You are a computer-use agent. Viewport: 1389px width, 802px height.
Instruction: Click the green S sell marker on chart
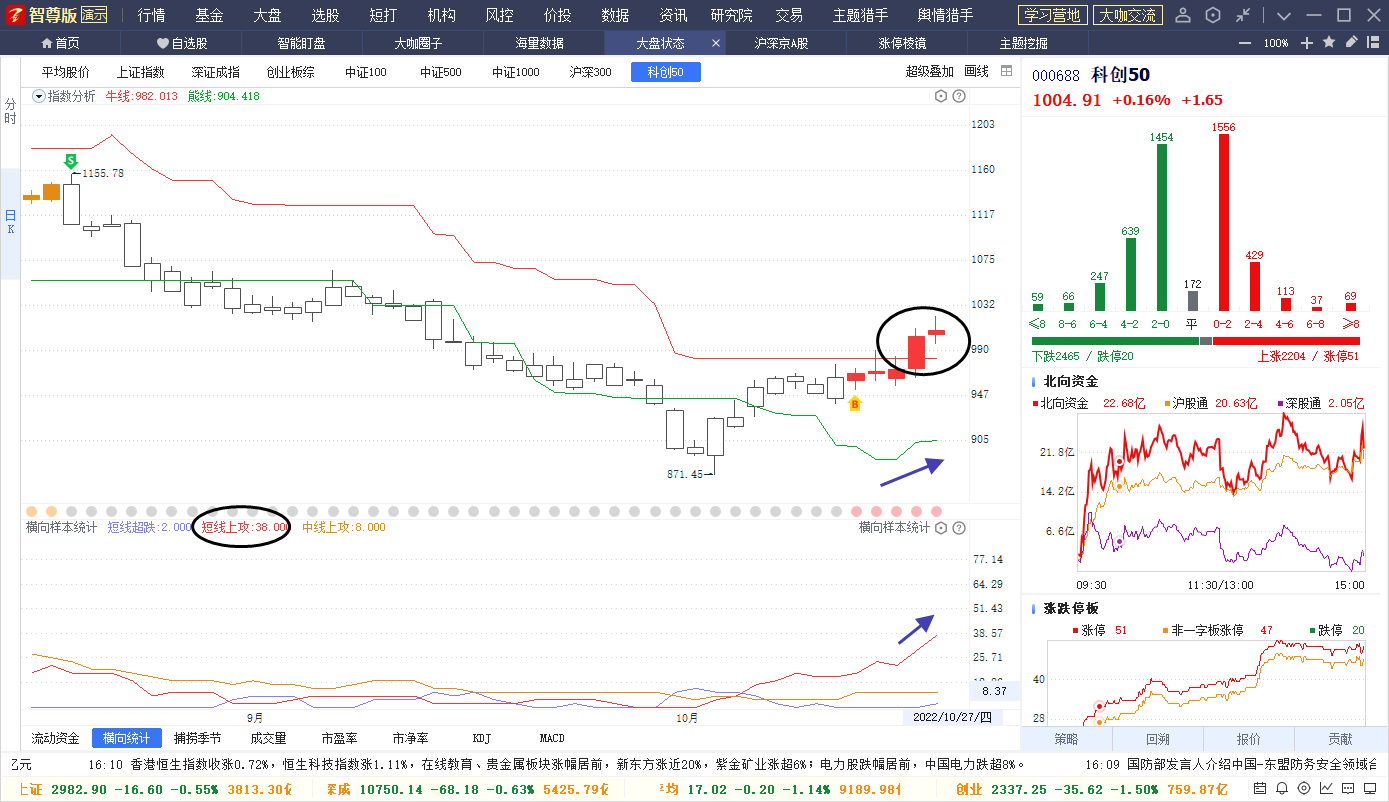pos(71,160)
